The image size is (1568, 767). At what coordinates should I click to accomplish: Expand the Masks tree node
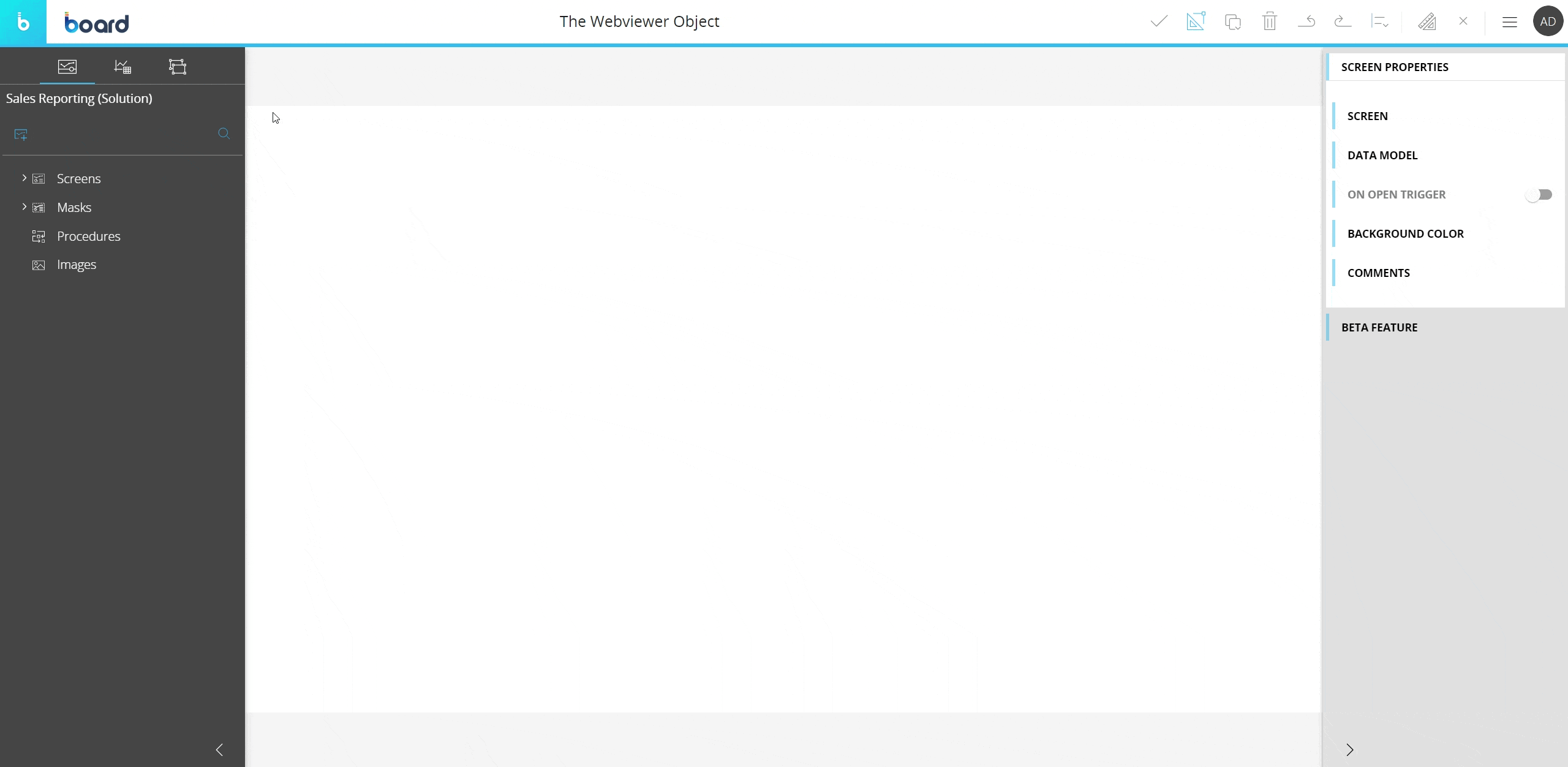(x=24, y=206)
